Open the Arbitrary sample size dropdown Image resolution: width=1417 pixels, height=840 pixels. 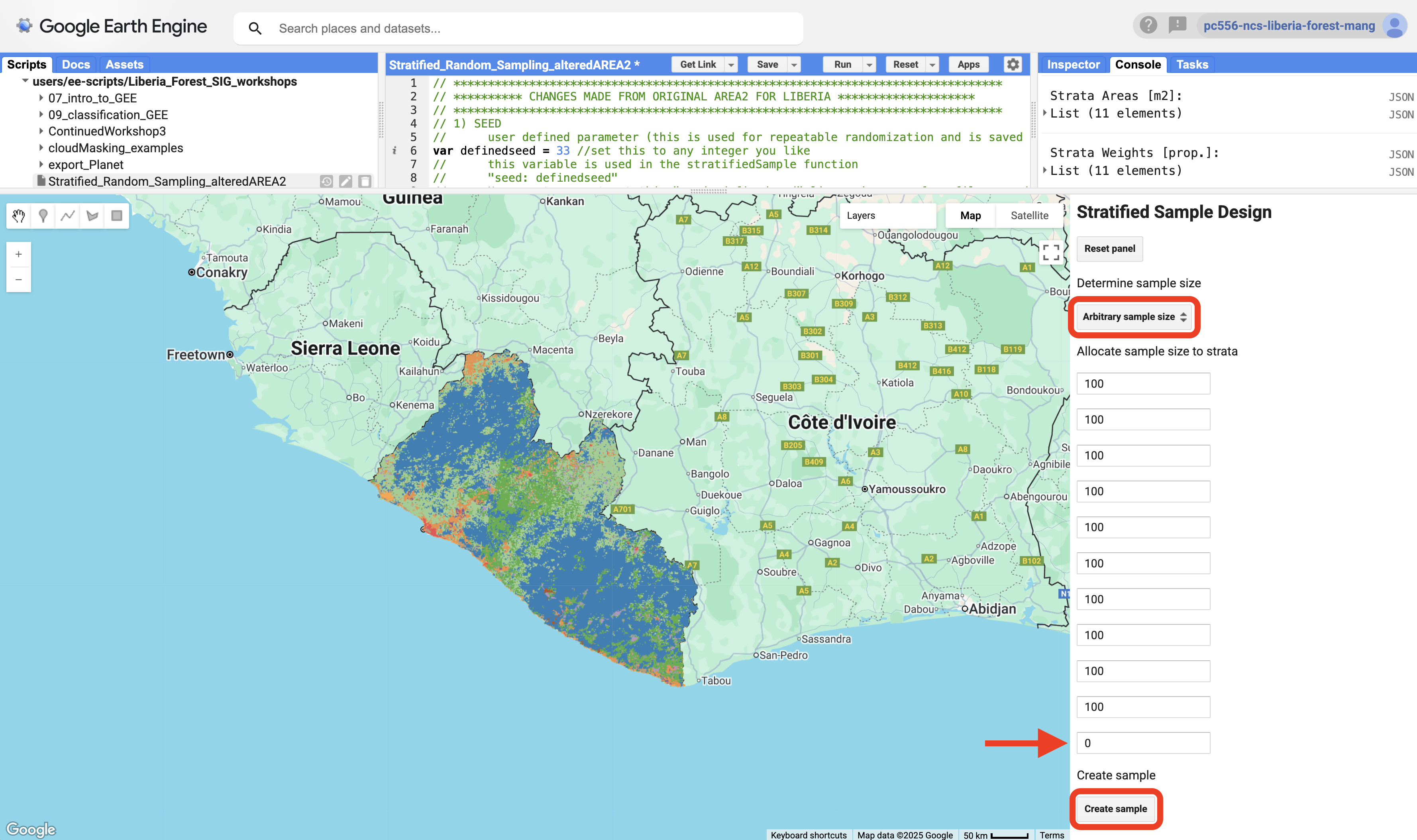tap(1134, 317)
